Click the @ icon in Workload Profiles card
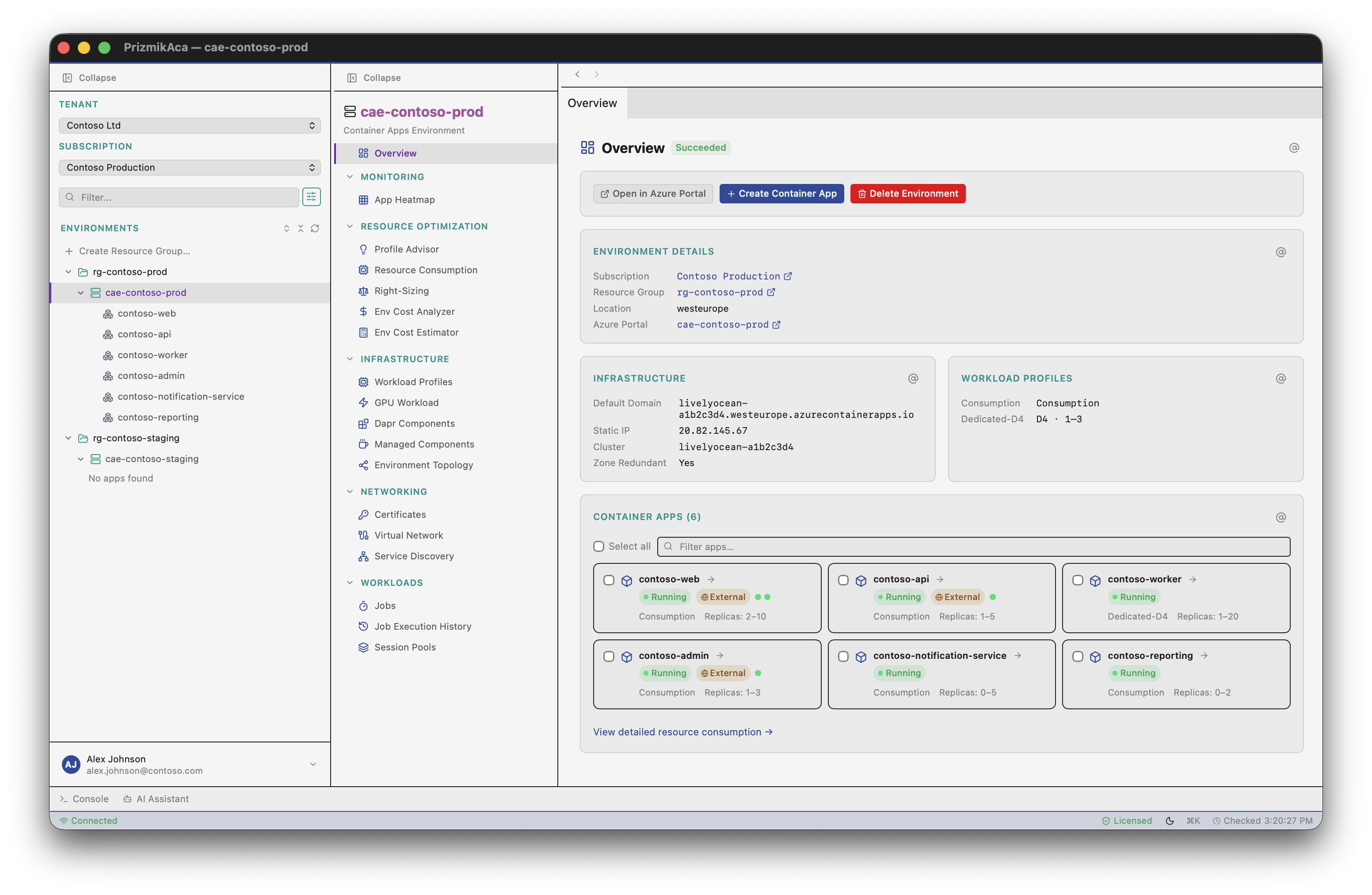 pyautogui.click(x=1281, y=379)
